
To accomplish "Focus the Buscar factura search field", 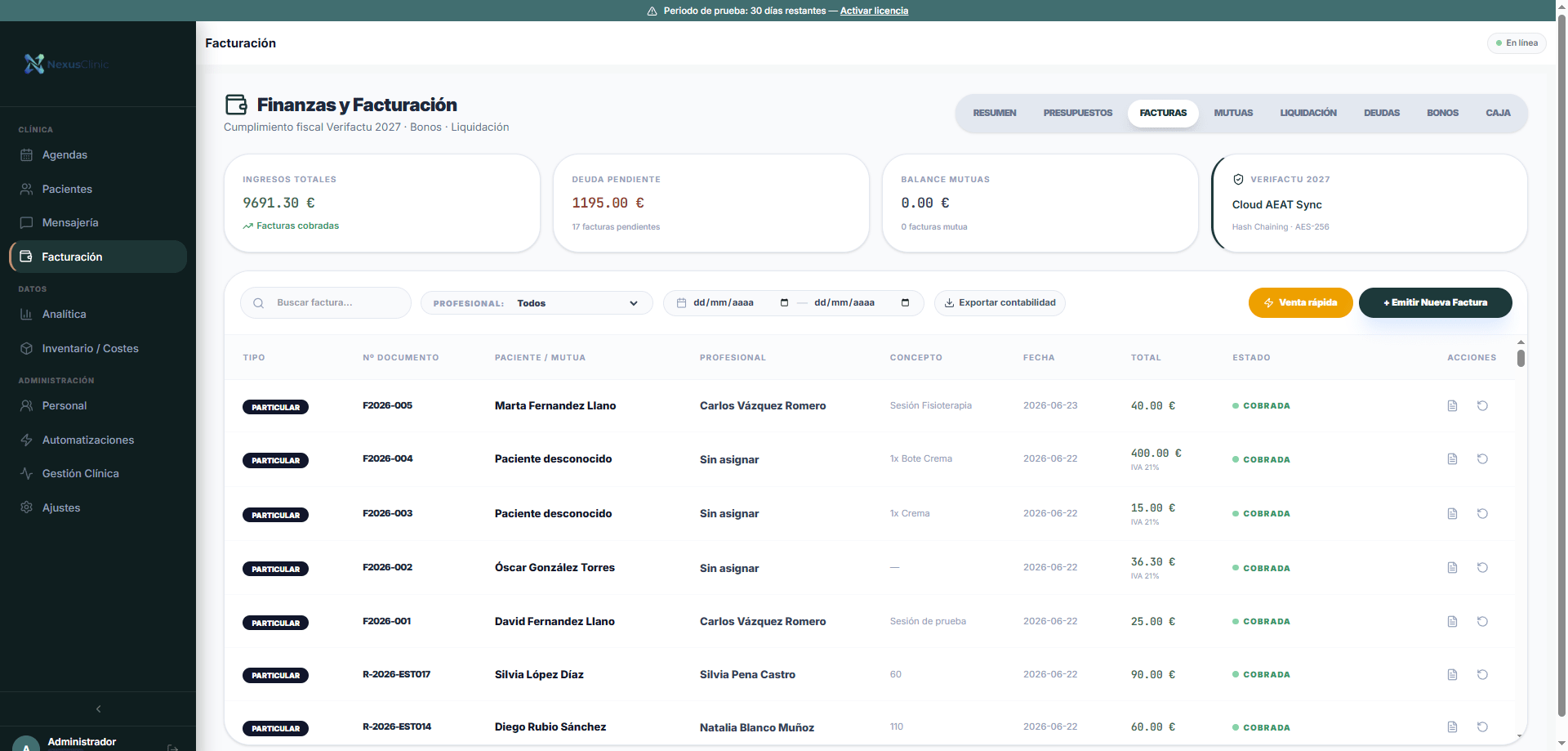I will [326, 302].
